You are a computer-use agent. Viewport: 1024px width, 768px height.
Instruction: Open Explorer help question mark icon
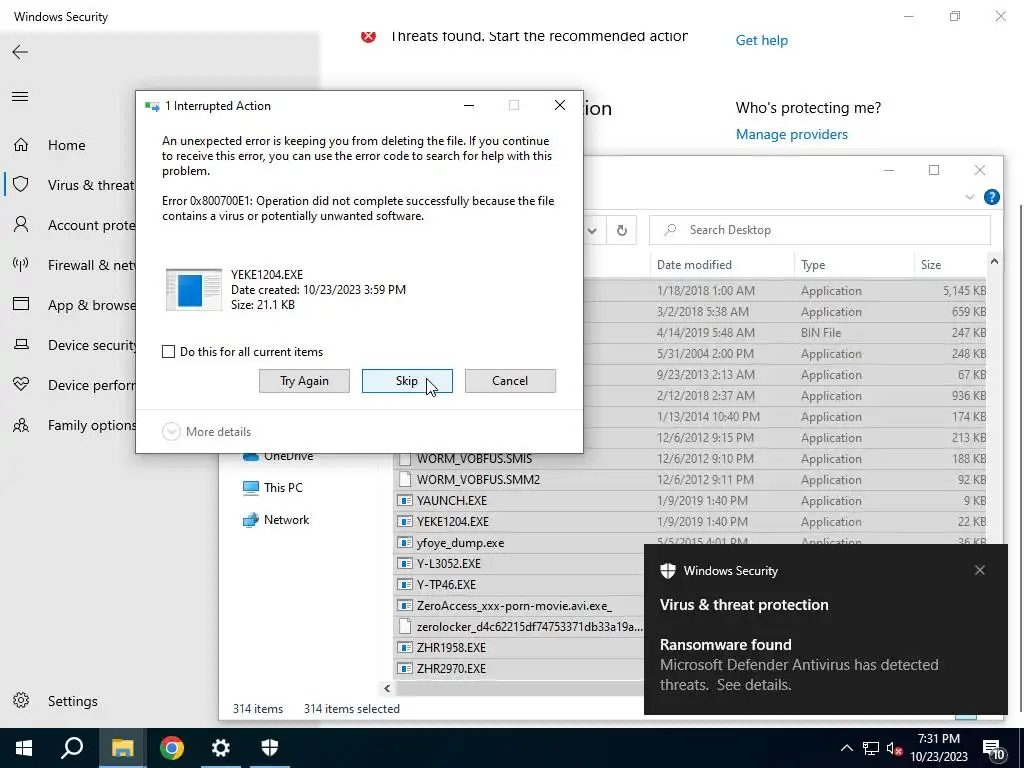[x=991, y=197]
